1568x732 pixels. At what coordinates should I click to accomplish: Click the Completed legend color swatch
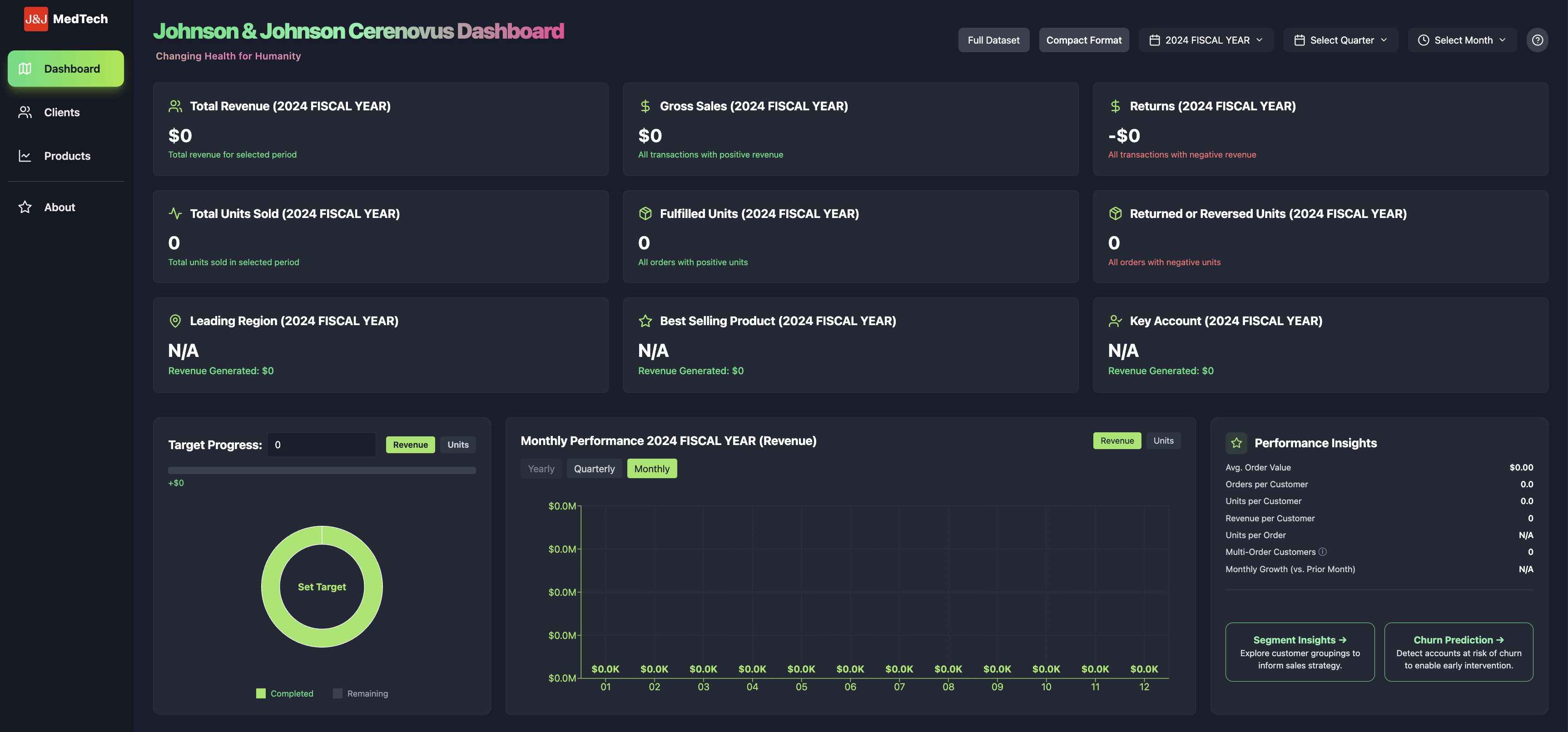click(261, 694)
